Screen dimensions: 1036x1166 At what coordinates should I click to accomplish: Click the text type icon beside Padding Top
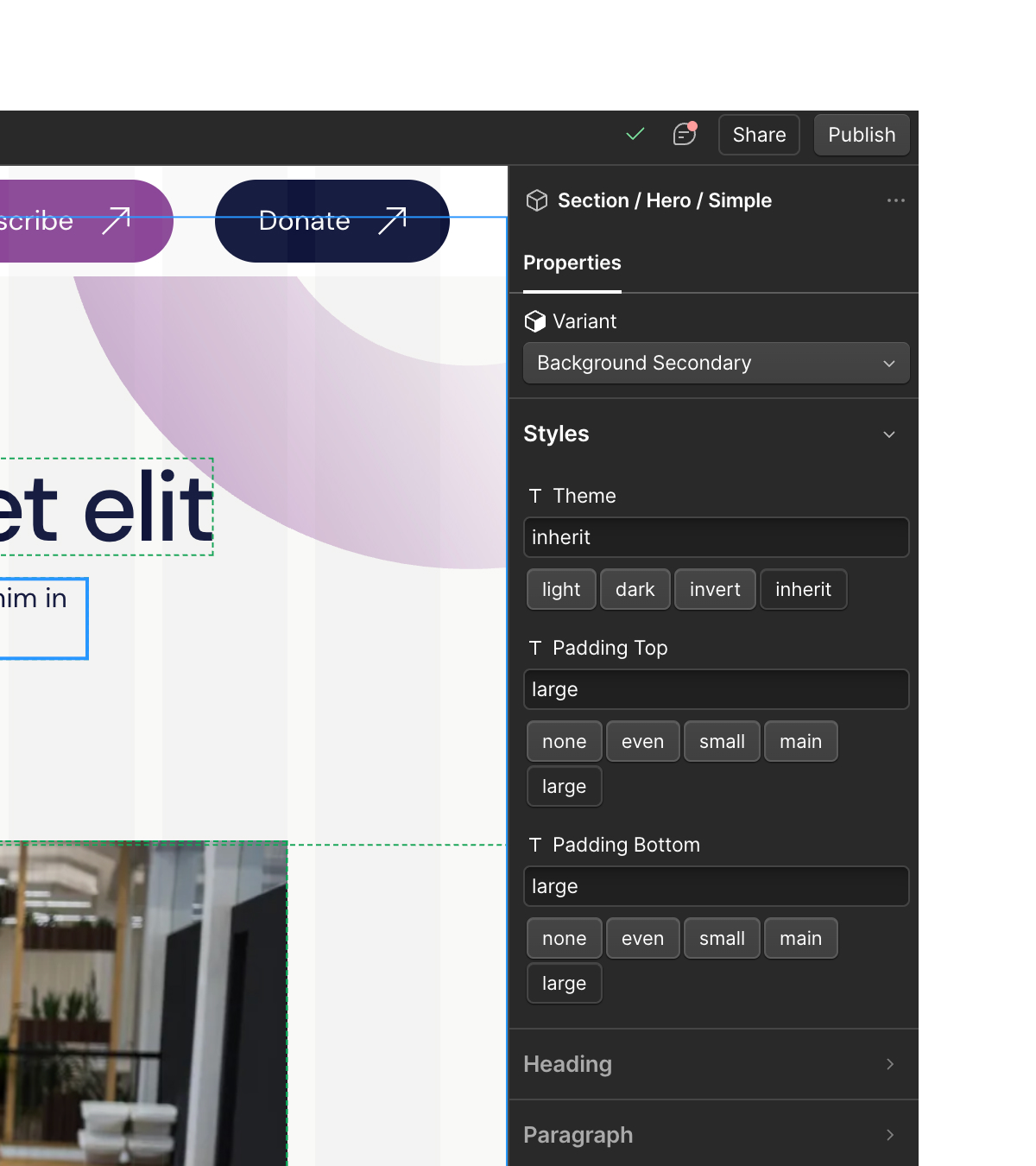click(535, 648)
